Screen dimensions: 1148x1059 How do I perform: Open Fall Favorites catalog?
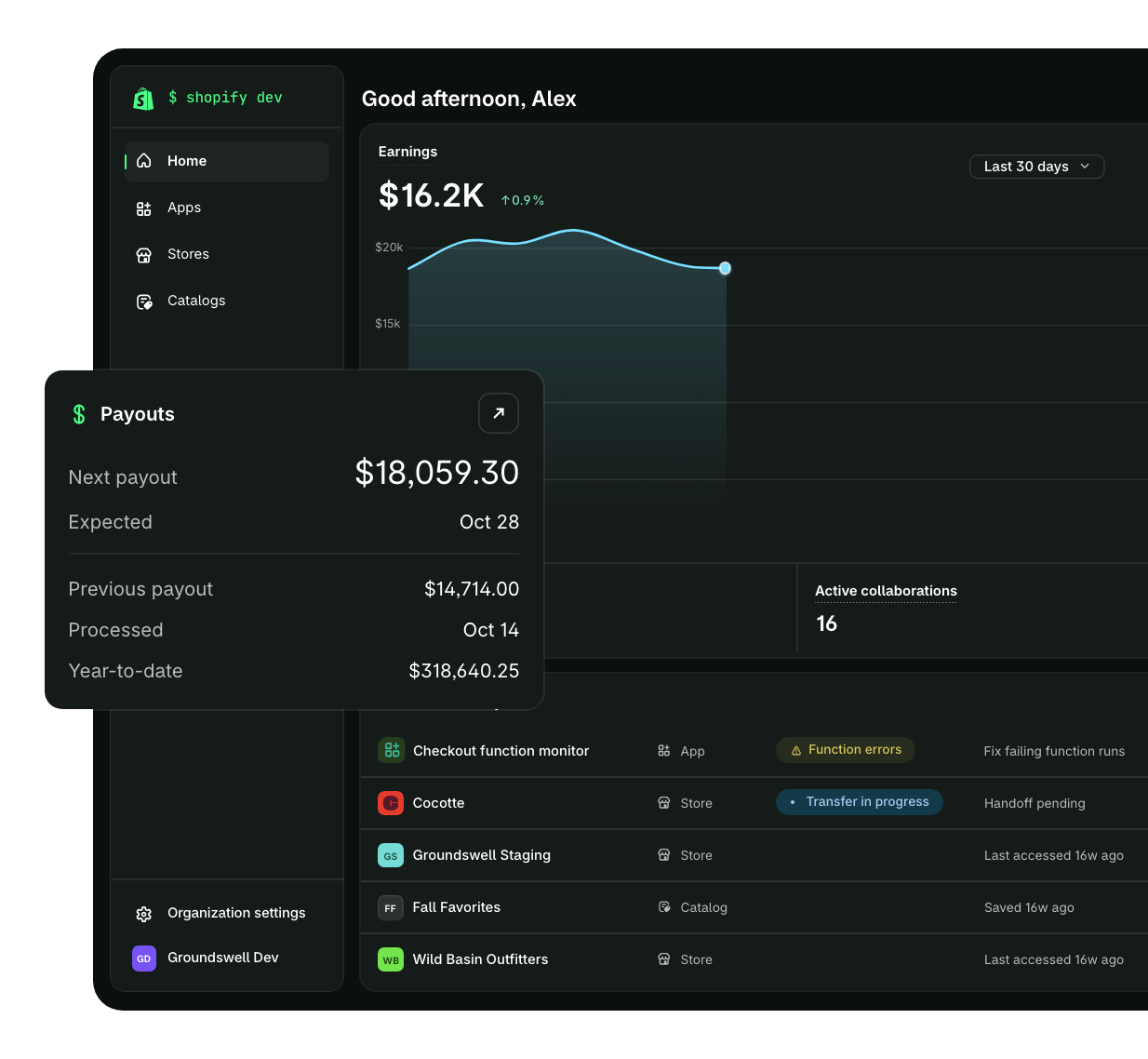tap(456, 907)
